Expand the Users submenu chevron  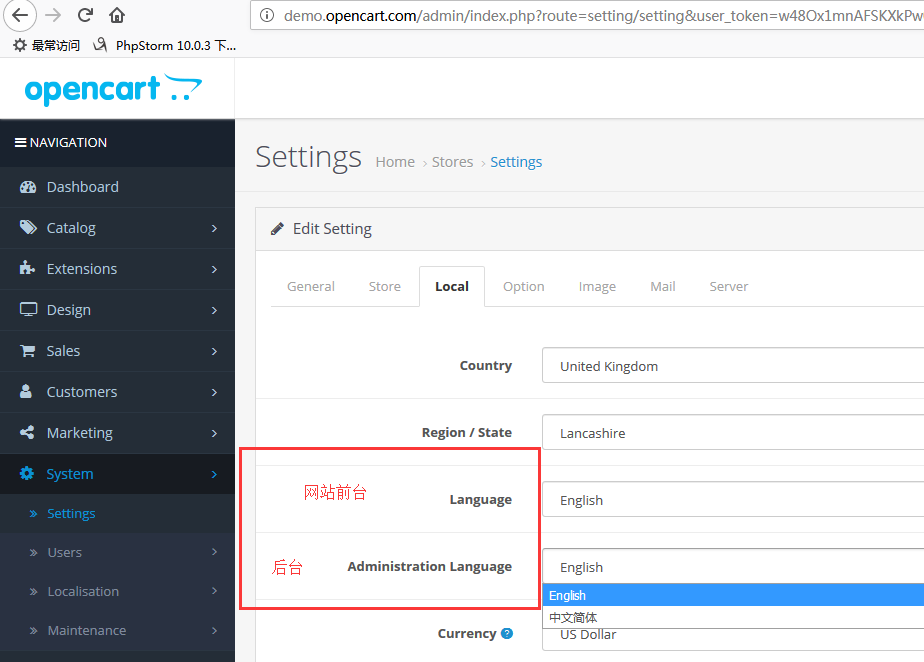(x=214, y=552)
